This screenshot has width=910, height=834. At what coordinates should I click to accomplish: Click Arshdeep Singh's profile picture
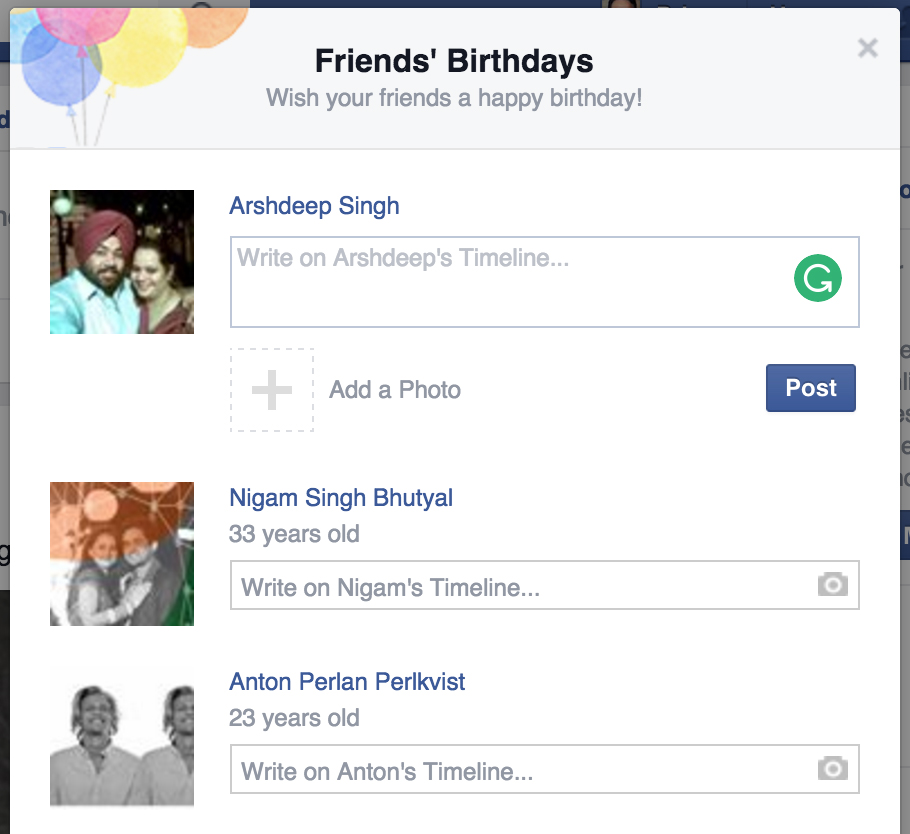pyautogui.click(x=122, y=262)
